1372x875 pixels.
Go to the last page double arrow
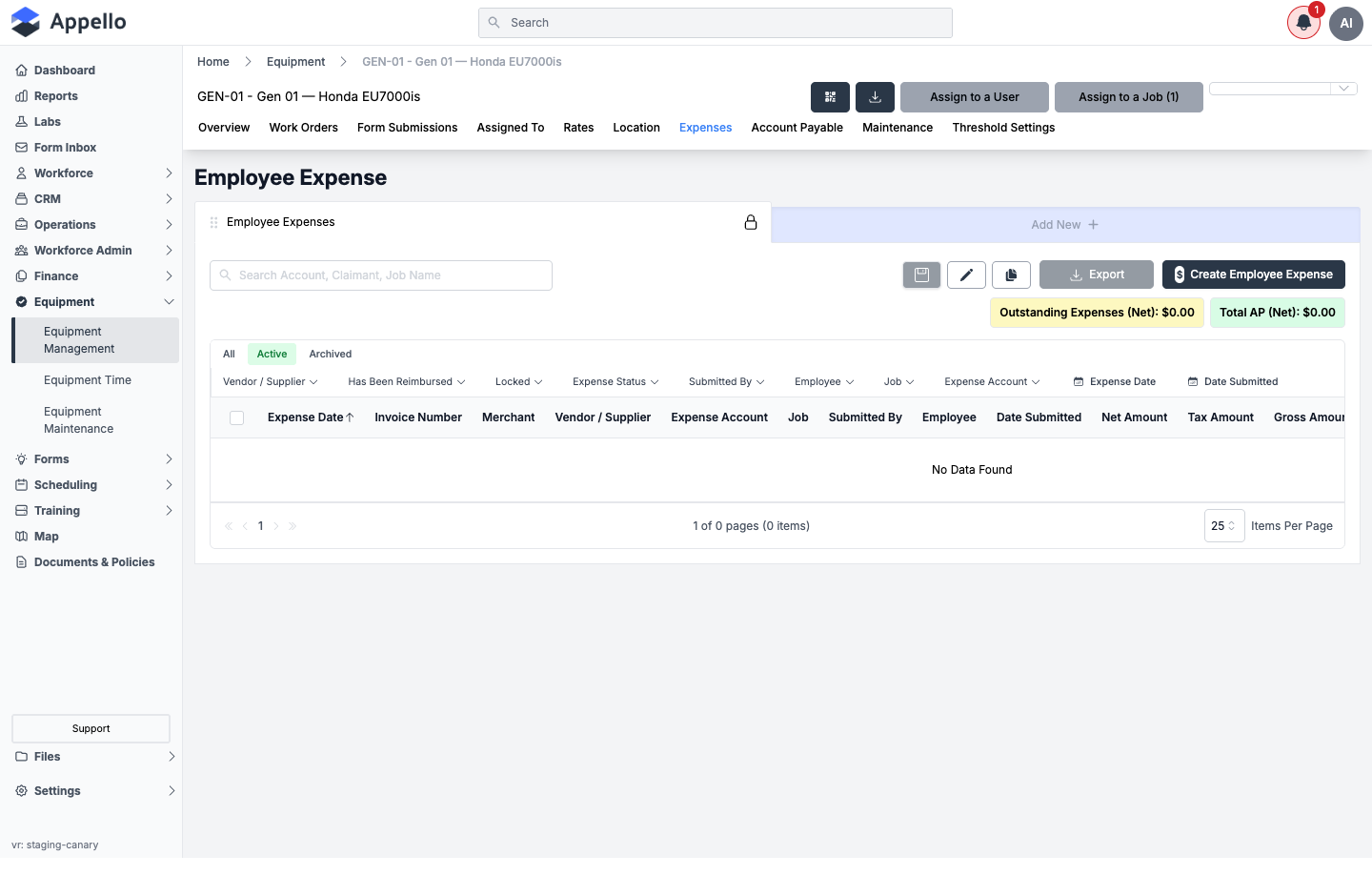coord(293,526)
